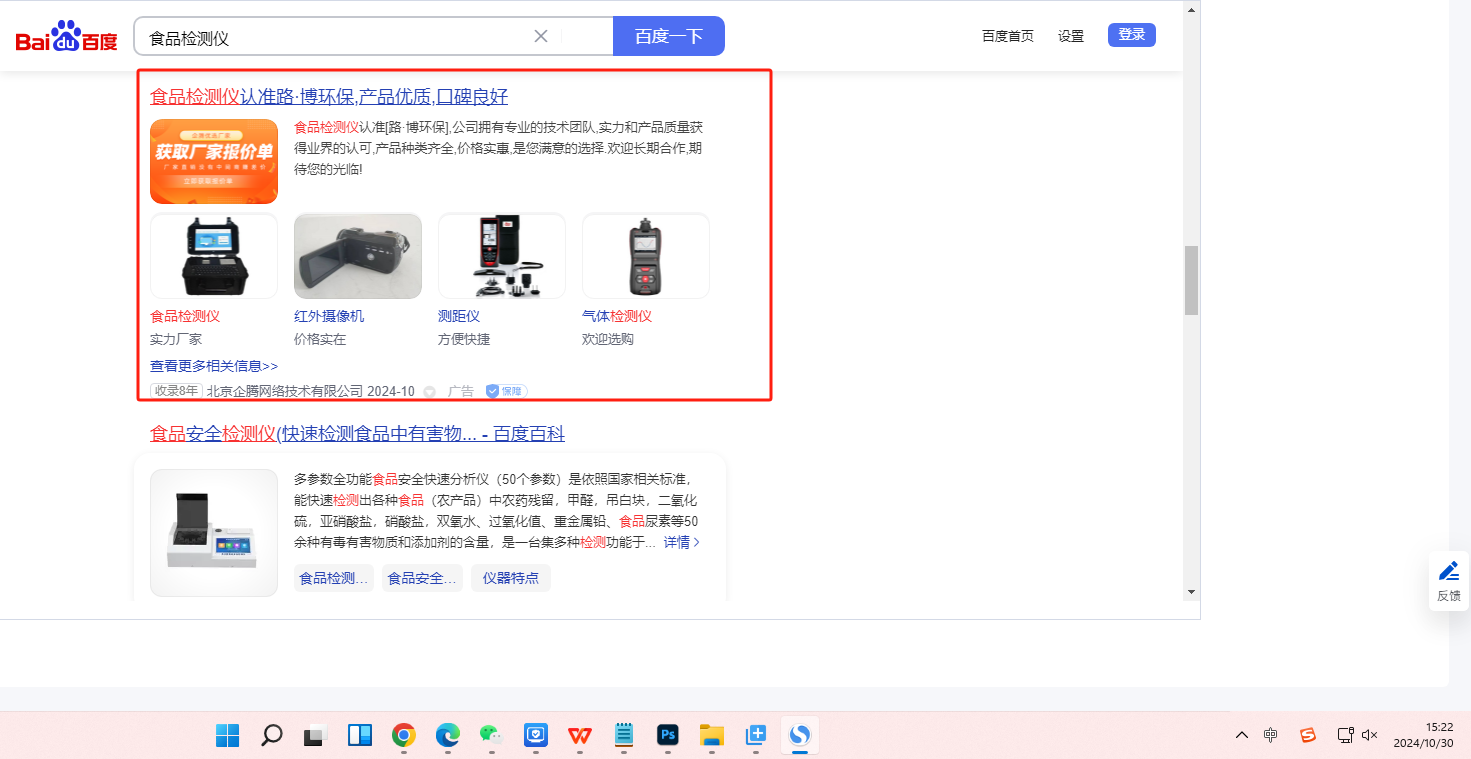1471x759 pixels.
Task: Open File Explorer from the taskbar
Action: [x=711, y=736]
